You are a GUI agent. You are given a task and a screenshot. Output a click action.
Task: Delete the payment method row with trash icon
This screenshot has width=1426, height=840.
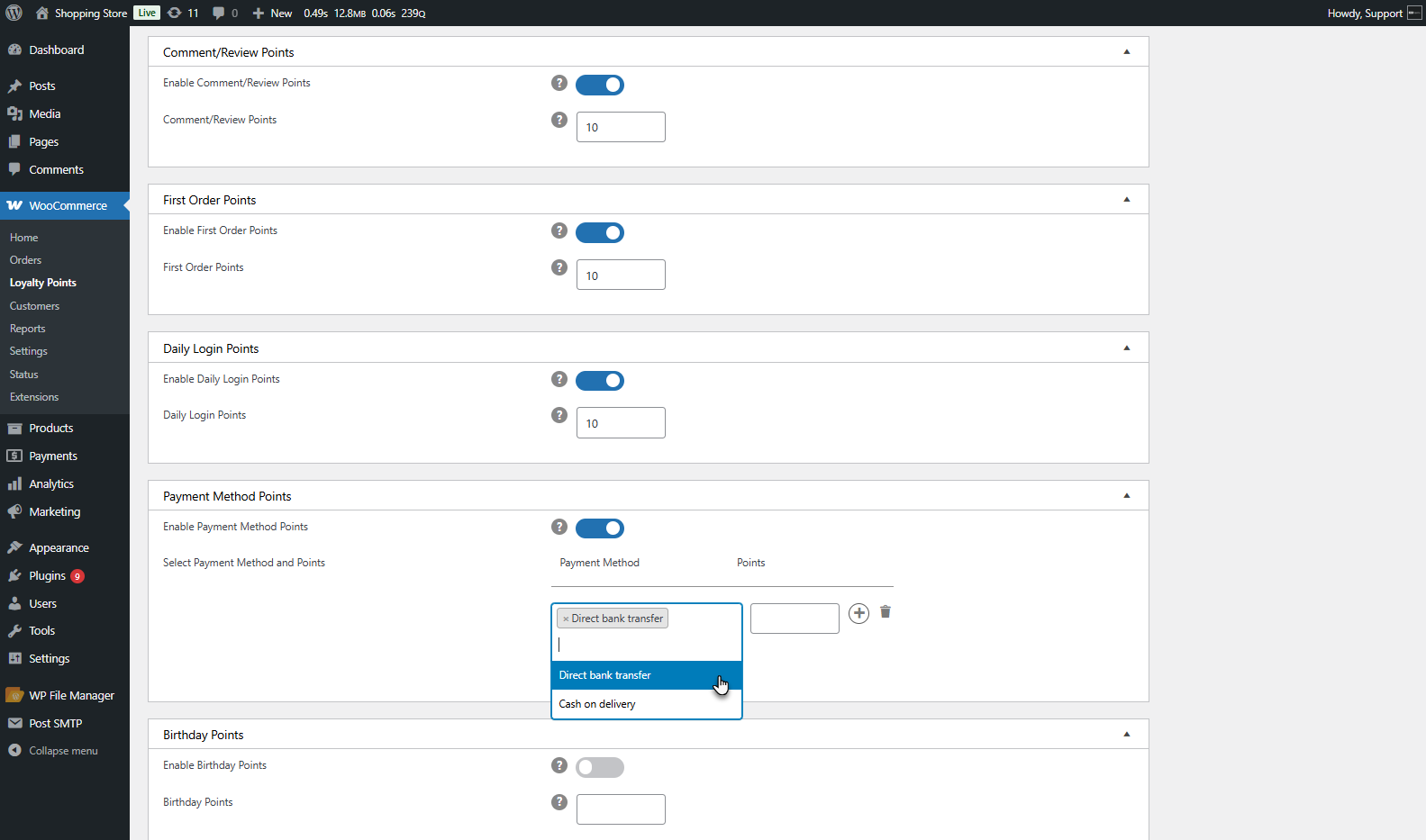886,612
